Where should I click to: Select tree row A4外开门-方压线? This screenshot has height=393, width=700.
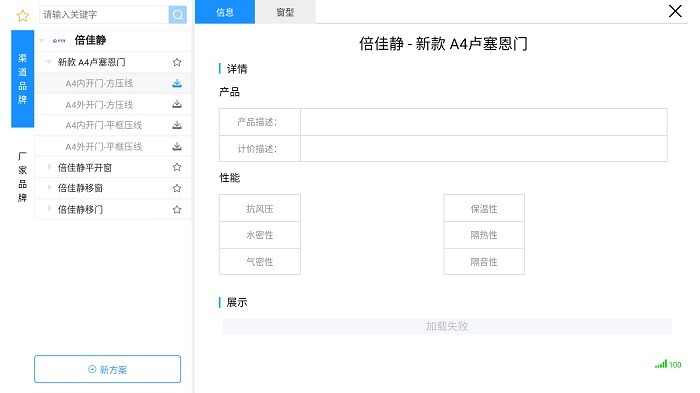click(x=114, y=104)
